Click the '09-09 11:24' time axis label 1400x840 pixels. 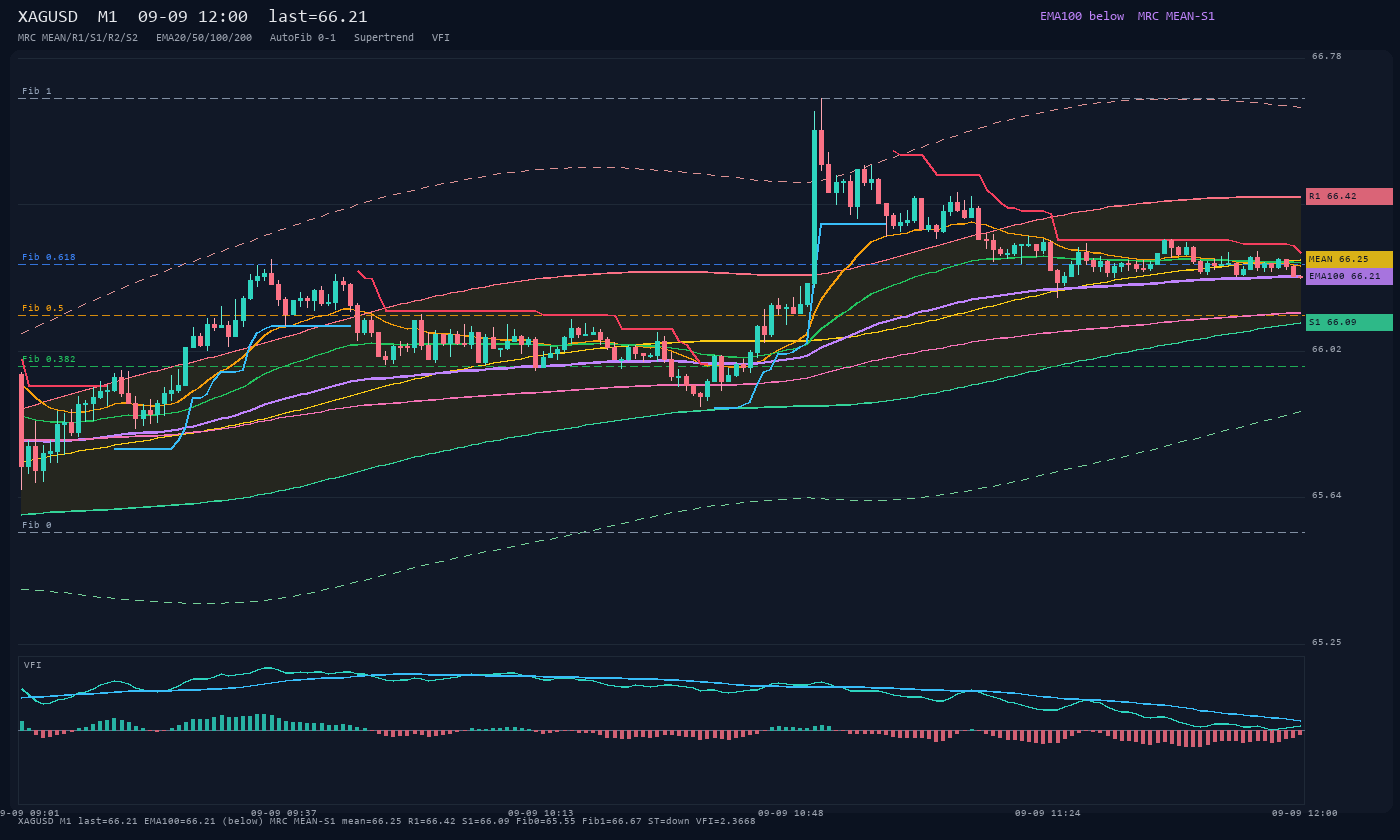(1048, 813)
